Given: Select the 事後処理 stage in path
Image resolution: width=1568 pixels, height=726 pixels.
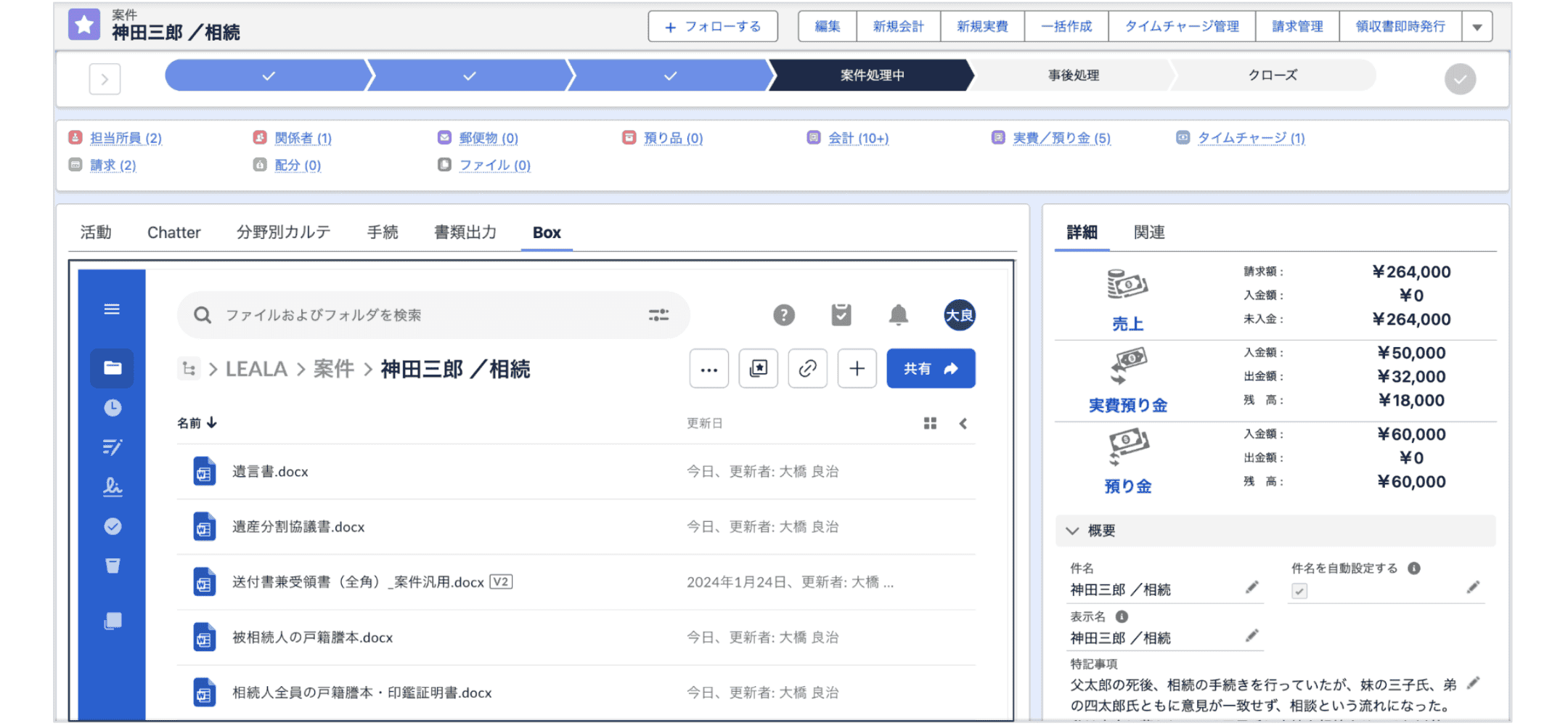Looking at the screenshot, I should coord(1073,76).
